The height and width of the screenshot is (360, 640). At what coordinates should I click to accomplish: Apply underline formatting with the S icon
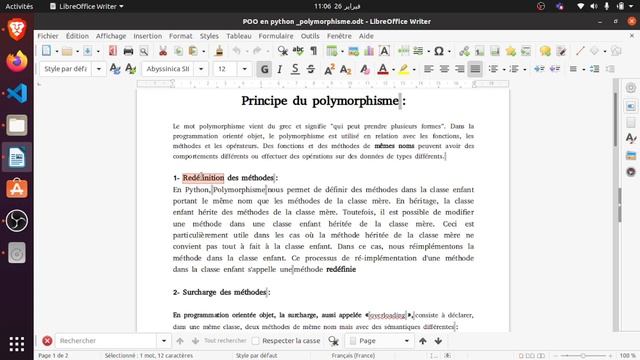[x=295, y=69]
